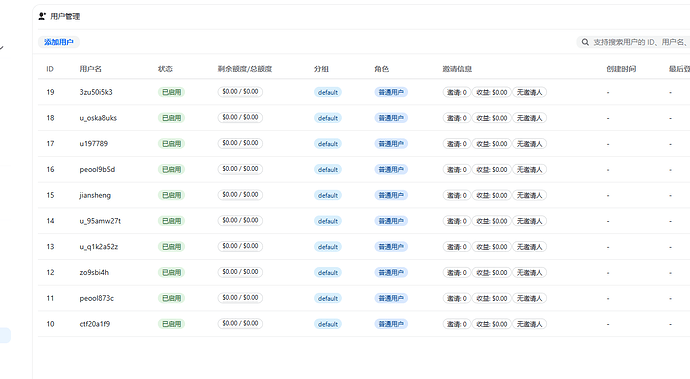Viewport: 690px width, 379px height.
Task: Click default group tag for peool873c
Action: coord(328,298)
